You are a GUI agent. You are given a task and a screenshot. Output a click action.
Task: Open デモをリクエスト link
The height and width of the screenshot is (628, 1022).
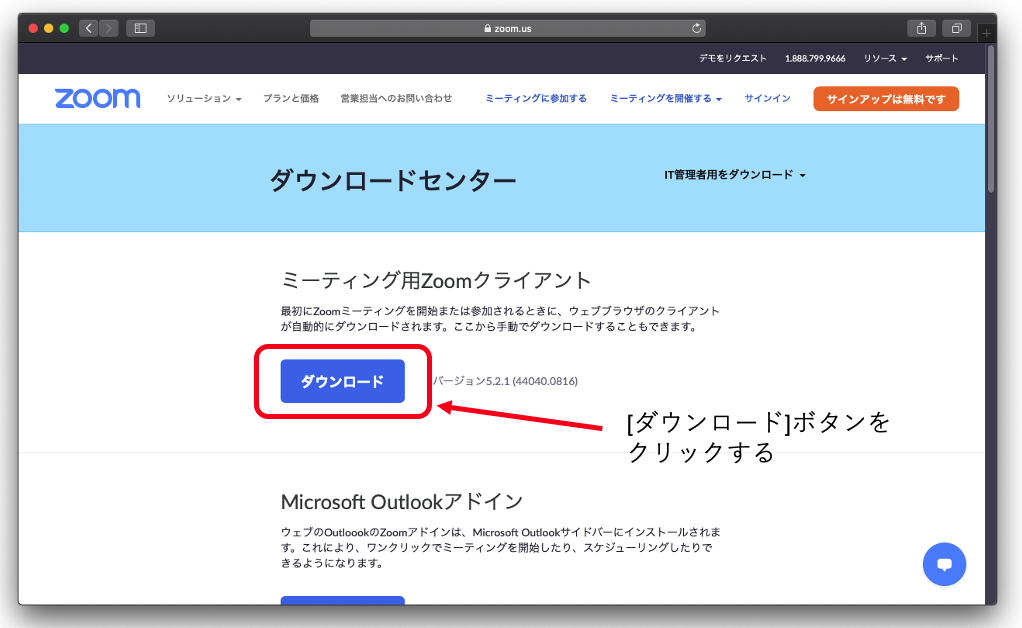[733, 58]
